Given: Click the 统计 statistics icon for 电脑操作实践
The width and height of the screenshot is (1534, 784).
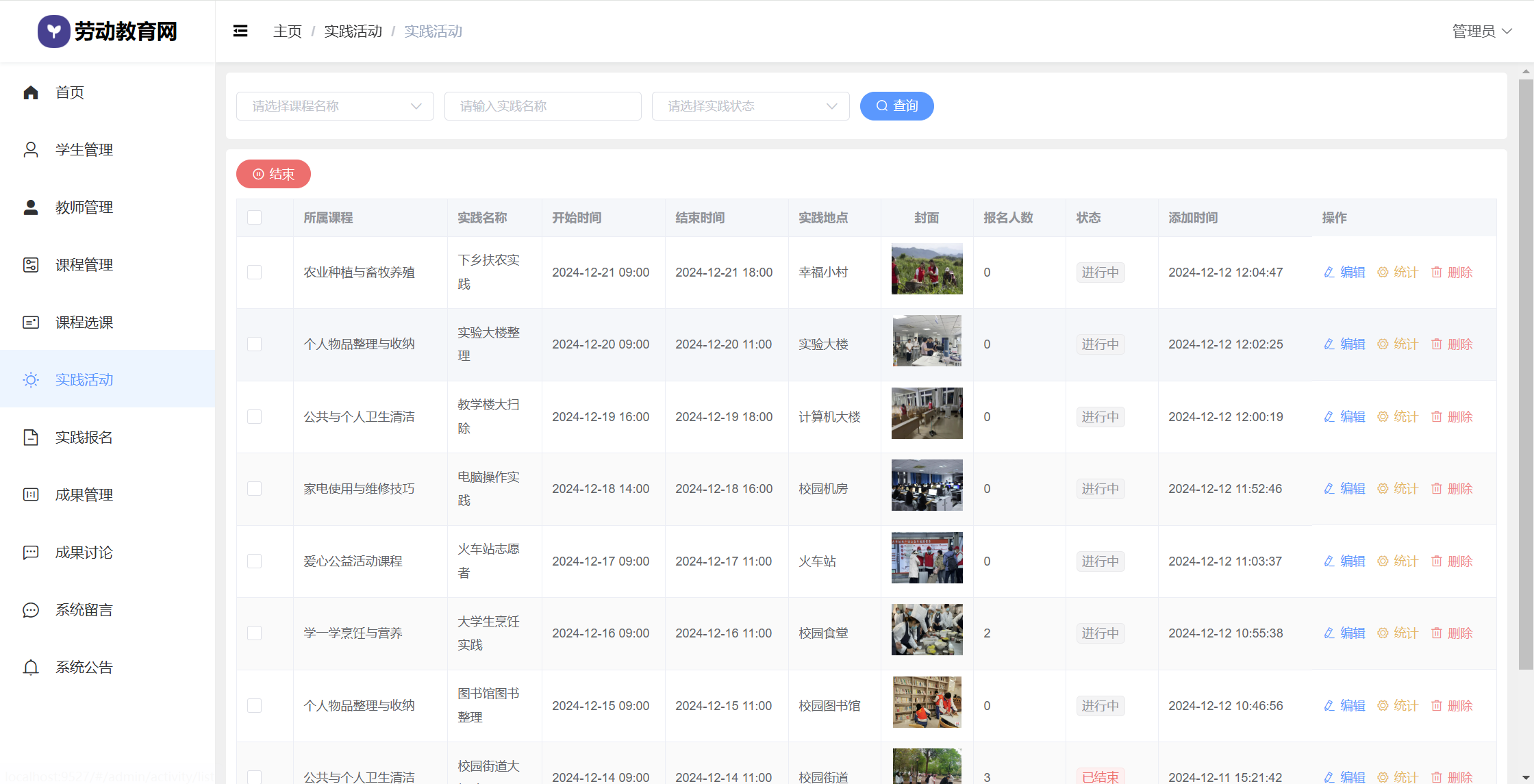Looking at the screenshot, I should tap(1383, 489).
